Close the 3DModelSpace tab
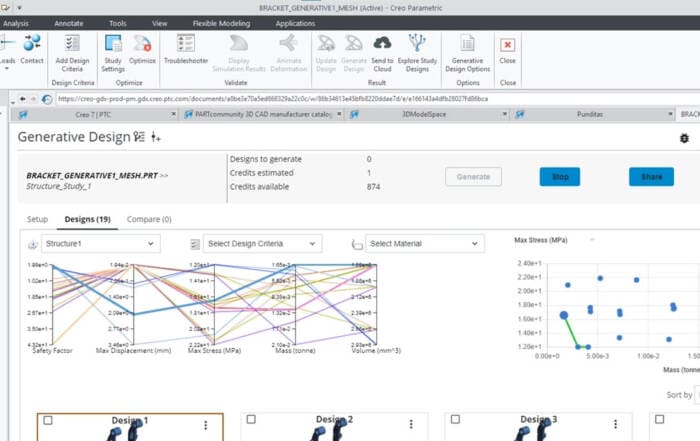The height and width of the screenshot is (441, 700). (x=504, y=115)
